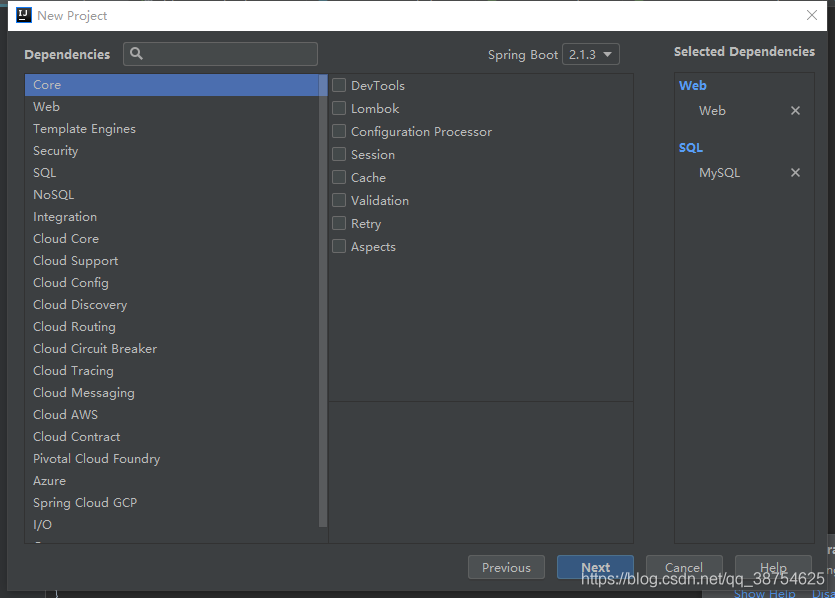Check the Cache option

(339, 177)
